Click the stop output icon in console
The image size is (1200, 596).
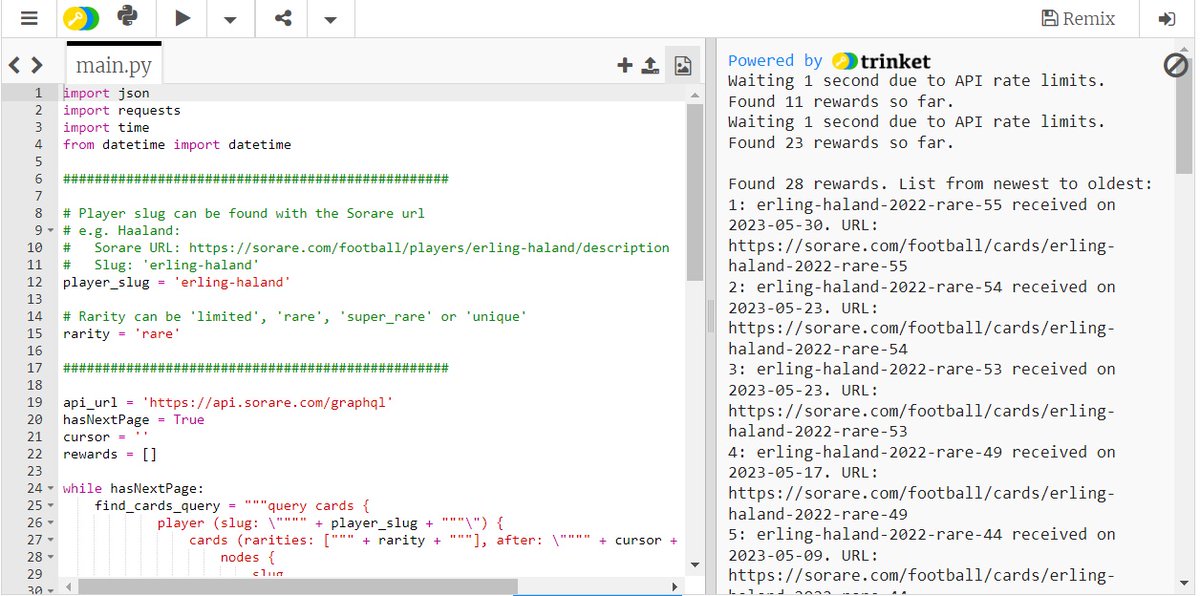1175,65
